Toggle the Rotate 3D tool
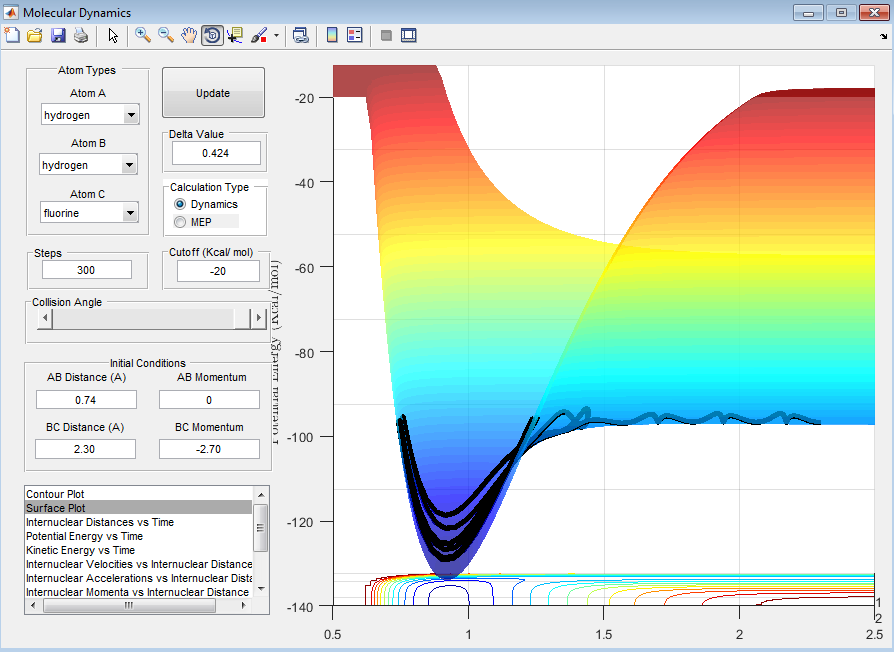Viewport: 894px width, 652px height. point(212,35)
